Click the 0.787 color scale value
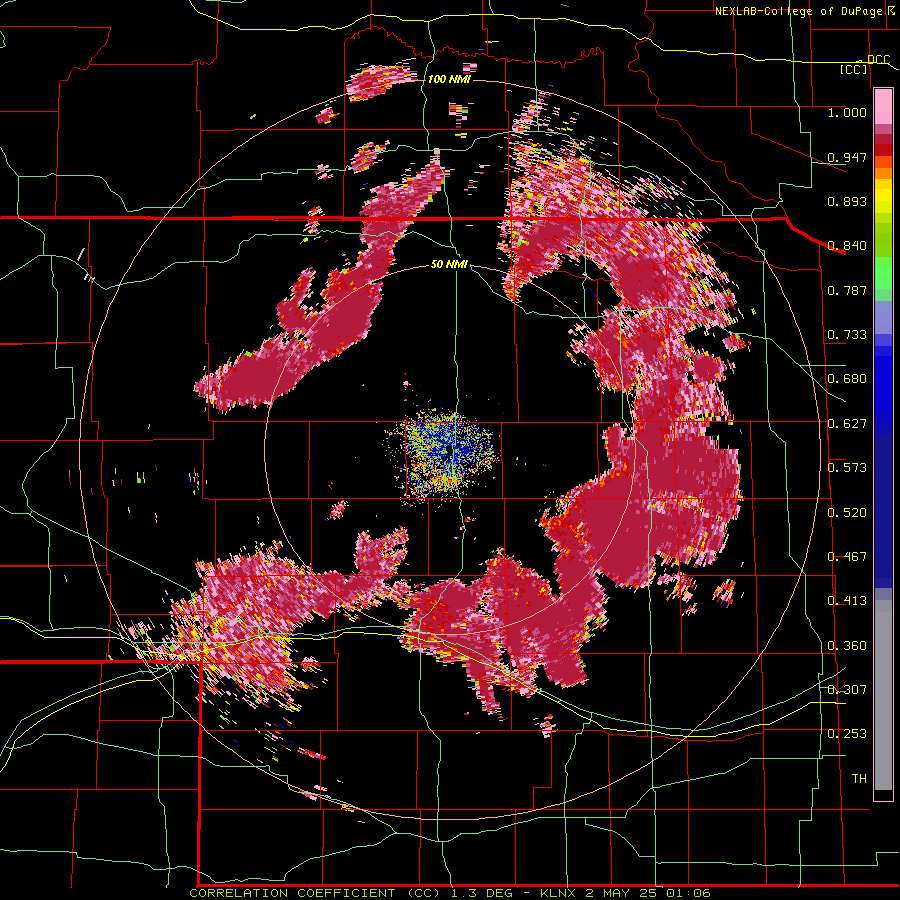Image resolution: width=900 pixels, height=900 pixels. coord(847,290)
